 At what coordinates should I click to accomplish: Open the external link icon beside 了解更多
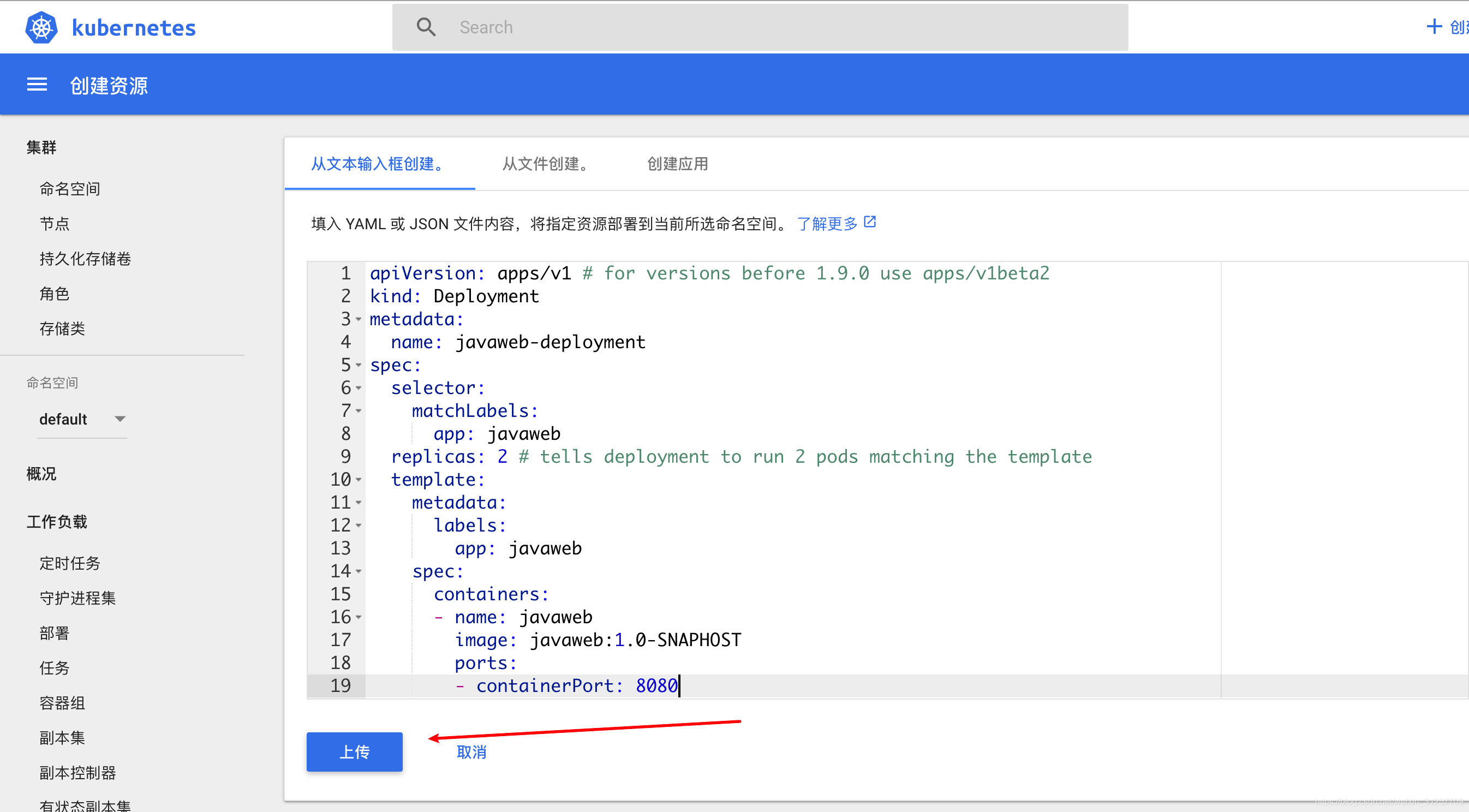pyautogui.click(x=870, y=221)
